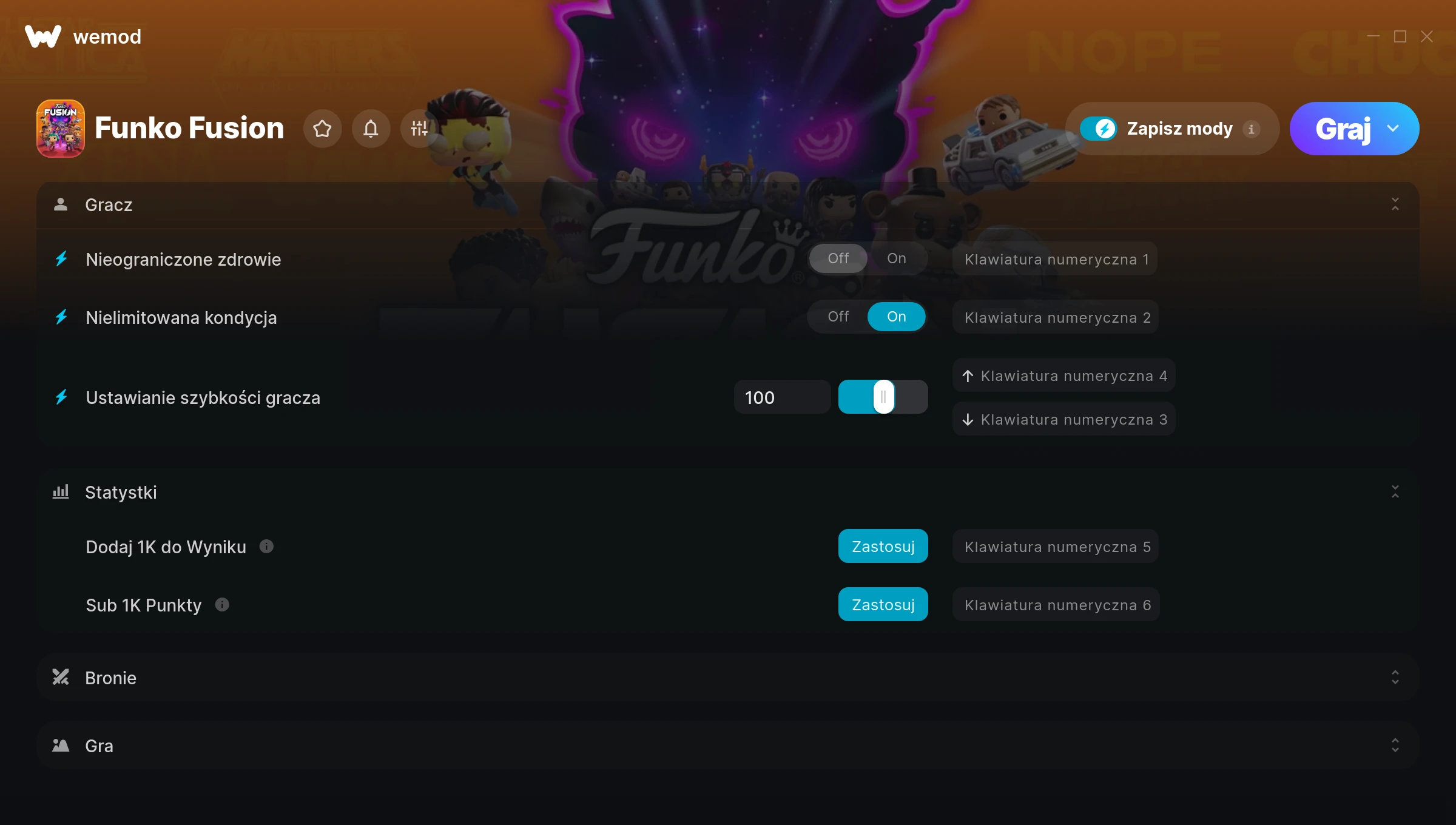
Task: Click the WeMod logo icon
Action: pyautogui.click(x=43, y=36)
